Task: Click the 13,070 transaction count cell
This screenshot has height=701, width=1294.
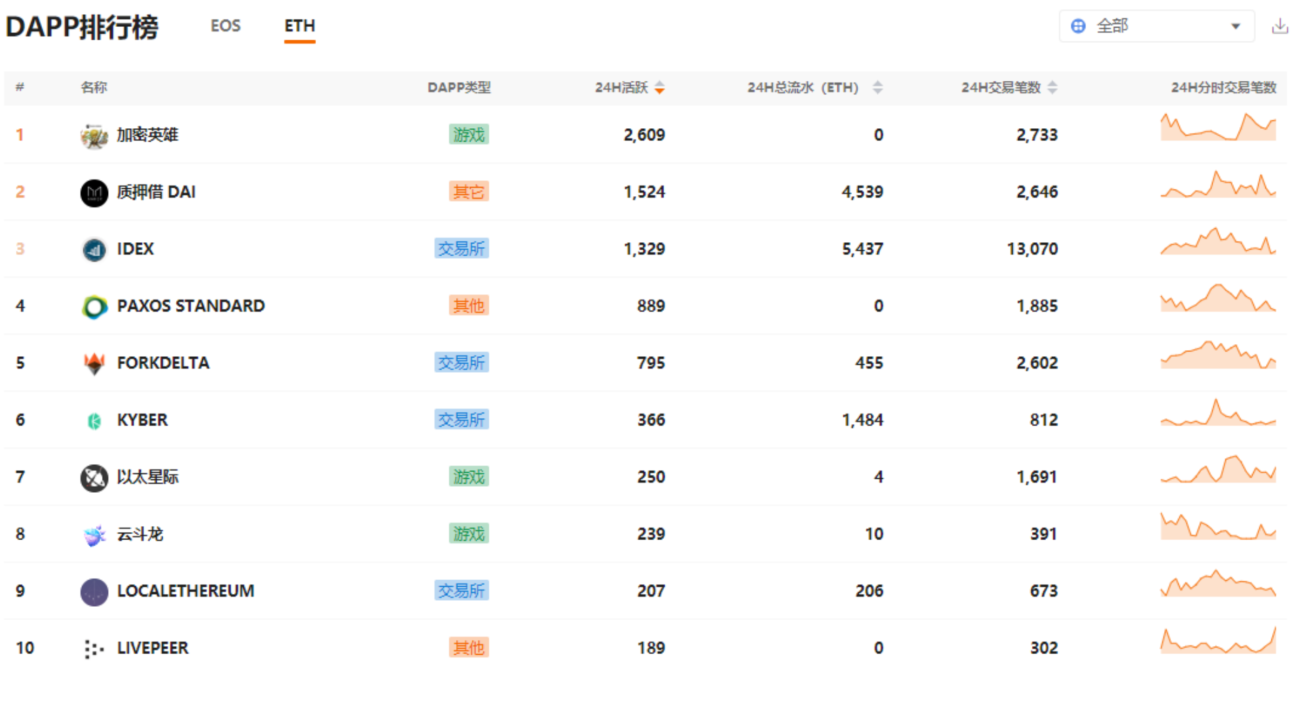Action: coord(1032,249)
